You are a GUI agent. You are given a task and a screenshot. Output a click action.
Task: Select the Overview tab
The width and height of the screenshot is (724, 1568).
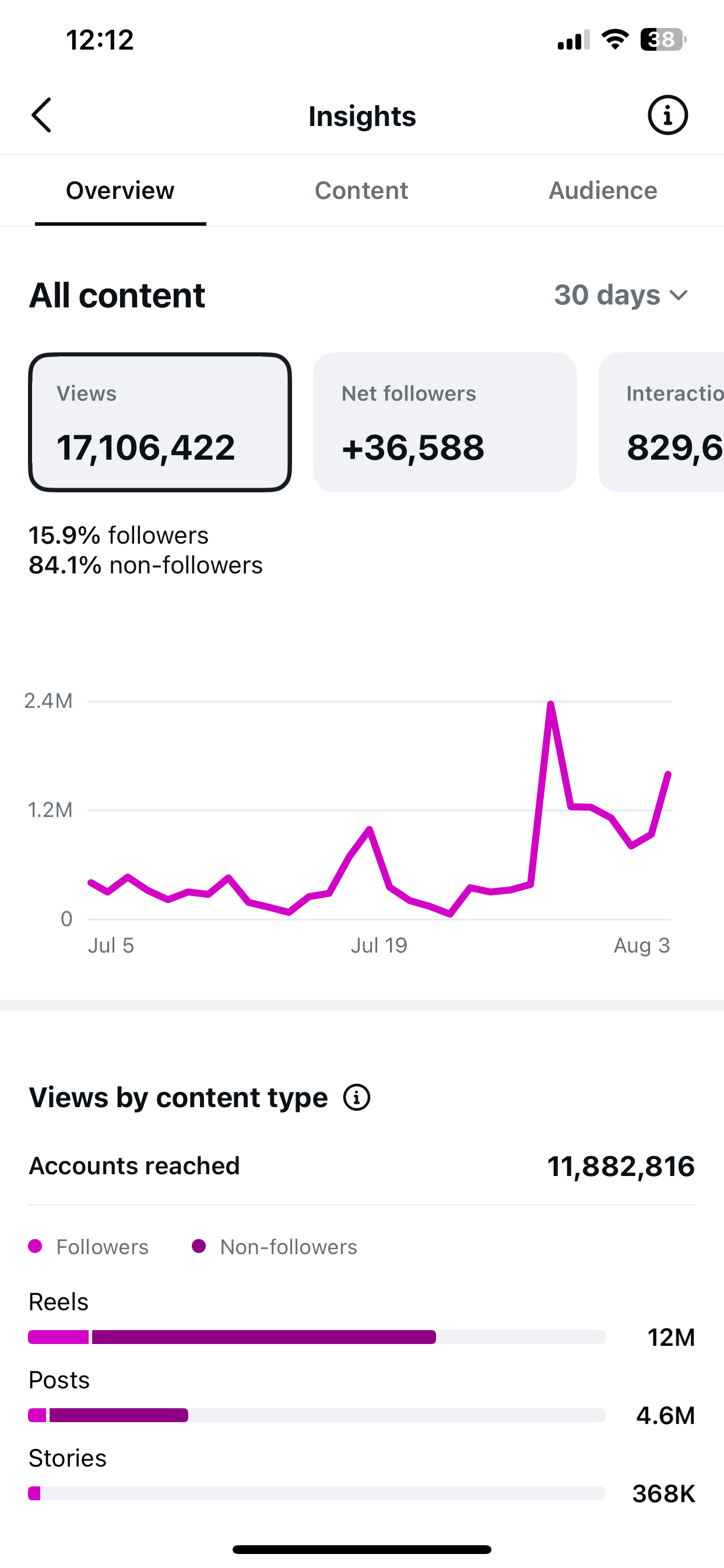[x=121, y=191]
